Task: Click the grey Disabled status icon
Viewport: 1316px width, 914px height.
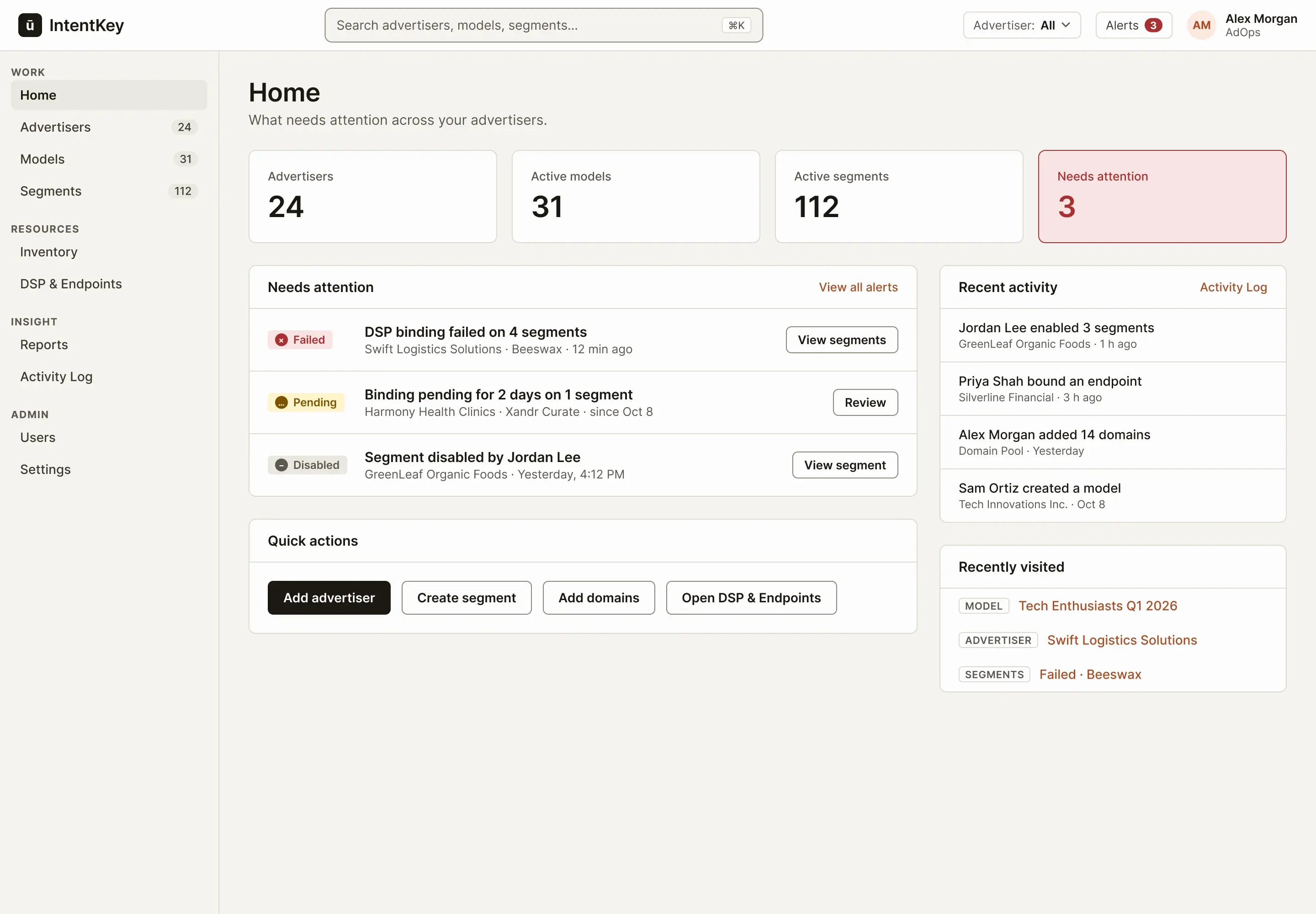Action: click(x=281, y=465)
